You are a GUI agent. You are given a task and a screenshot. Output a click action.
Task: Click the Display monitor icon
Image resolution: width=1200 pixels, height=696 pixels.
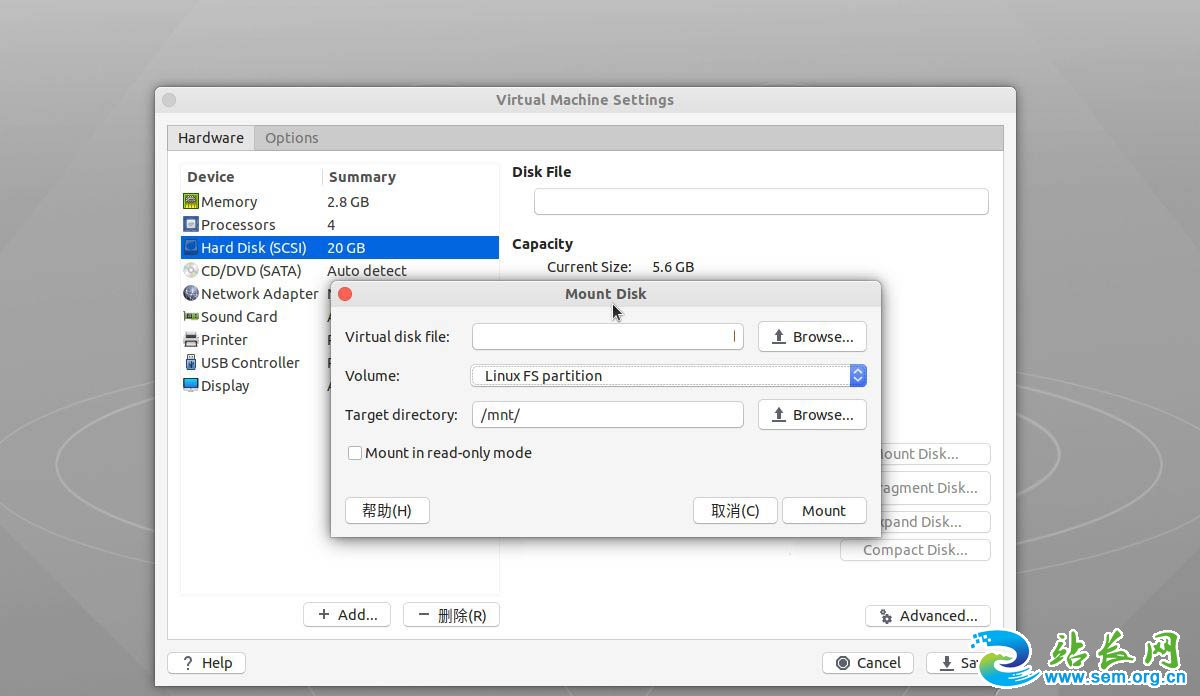(191, 386)
